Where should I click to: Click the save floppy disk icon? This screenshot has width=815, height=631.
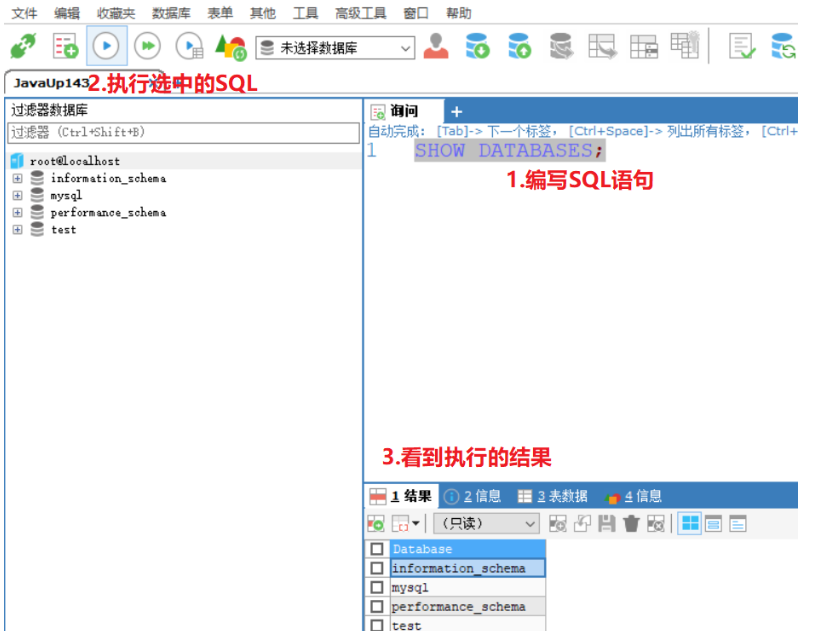[x=607, y=523]
